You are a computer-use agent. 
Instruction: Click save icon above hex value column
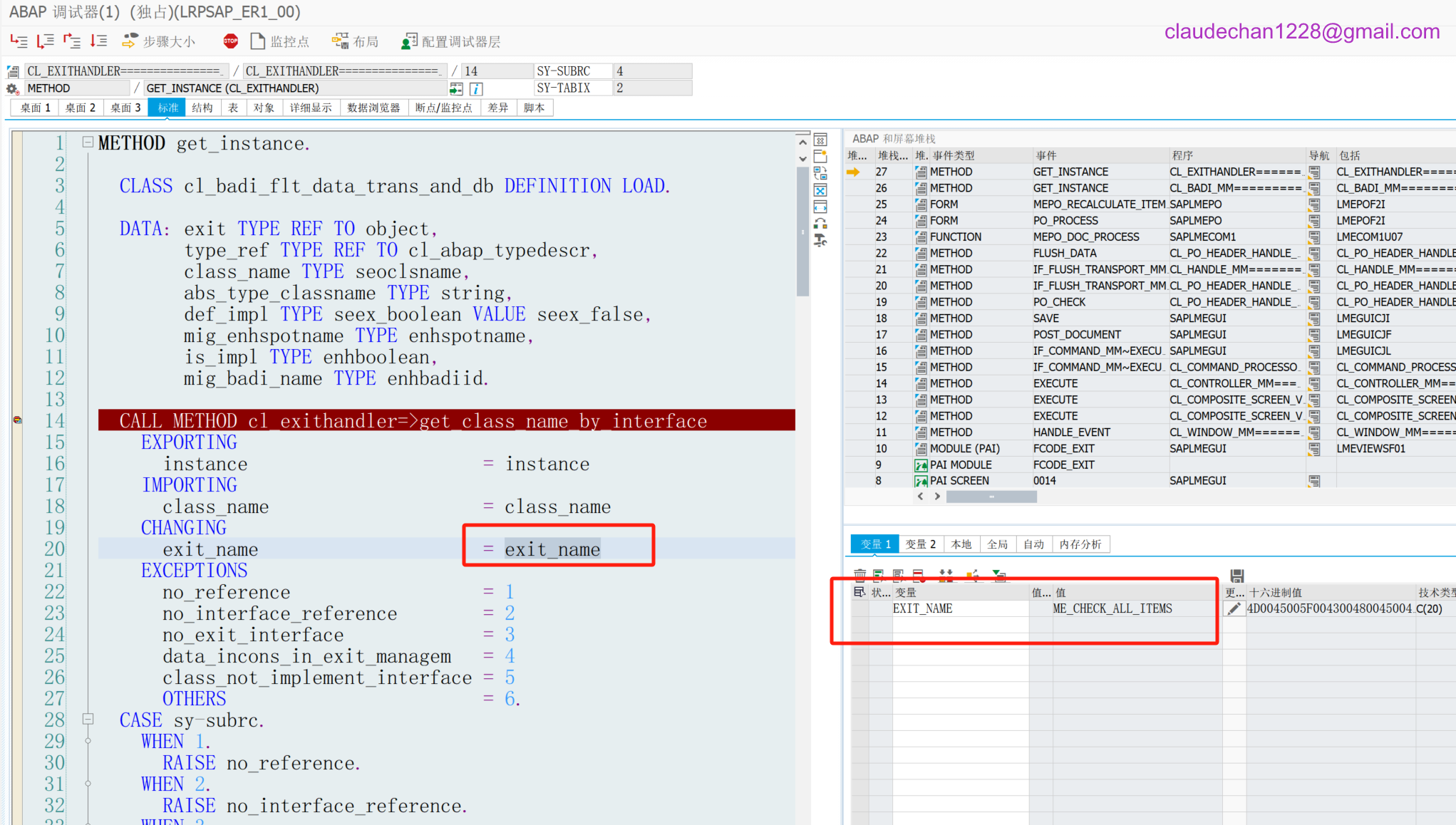(1236, 575)
